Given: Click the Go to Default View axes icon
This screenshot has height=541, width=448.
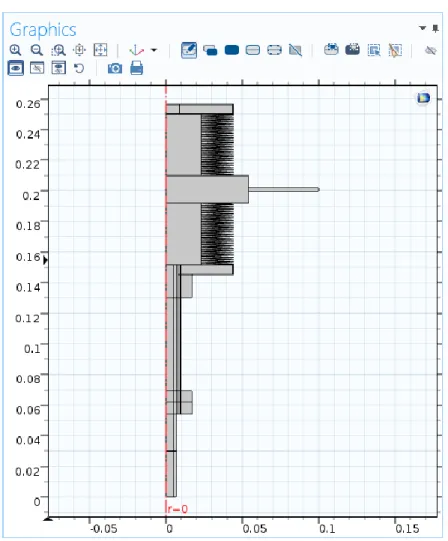Looking at the screenshot, I should (x=137, y=50).
